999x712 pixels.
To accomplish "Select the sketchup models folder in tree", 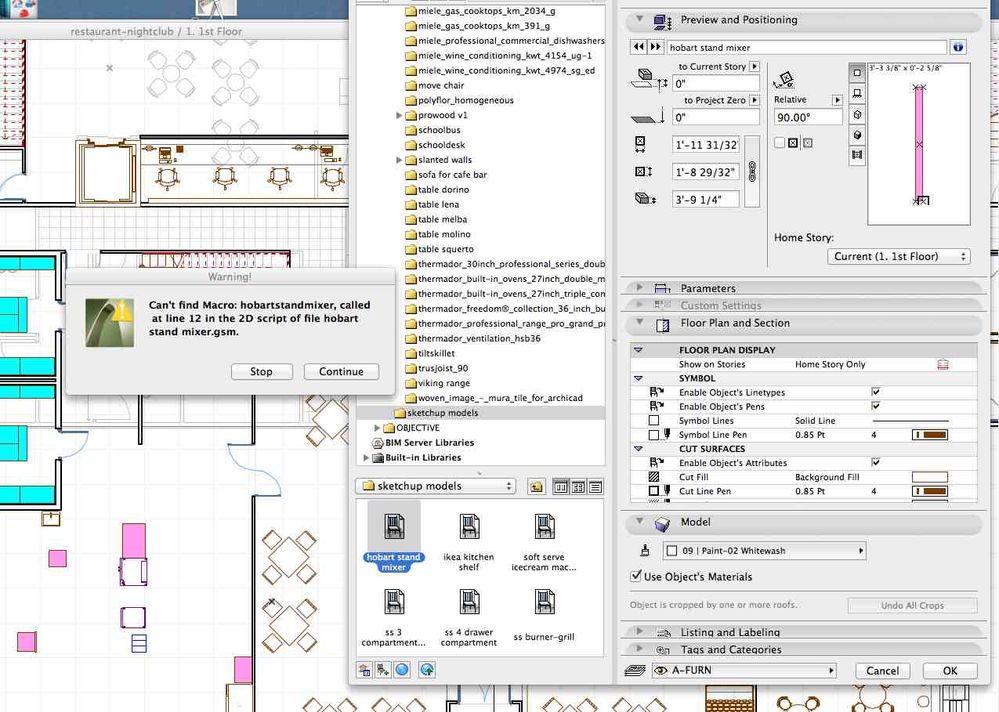I will coord(440,413).
